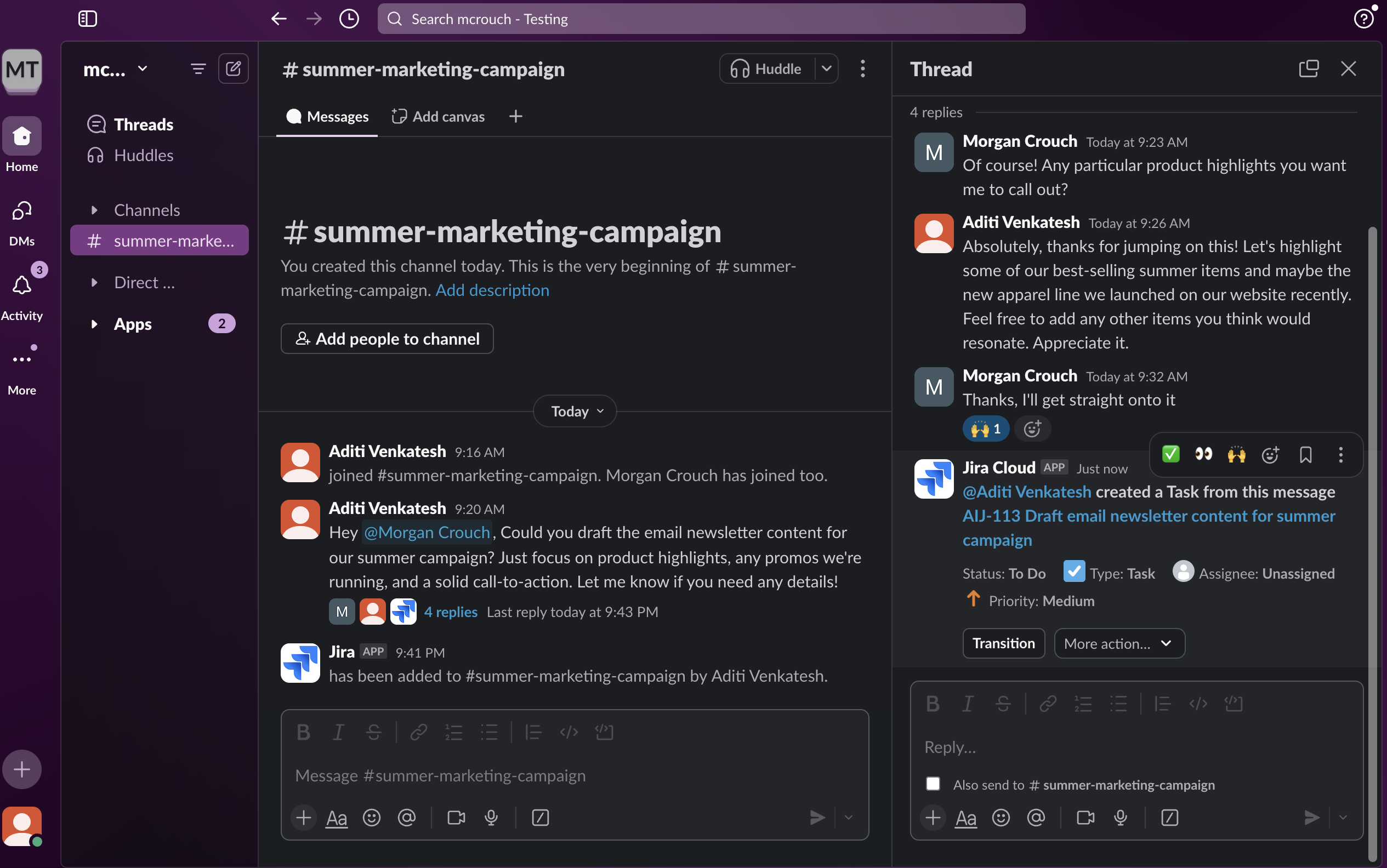React with the eyes emoji on Jira message
Screen dimensions: 1387x868
click(x=1204, y=455)
